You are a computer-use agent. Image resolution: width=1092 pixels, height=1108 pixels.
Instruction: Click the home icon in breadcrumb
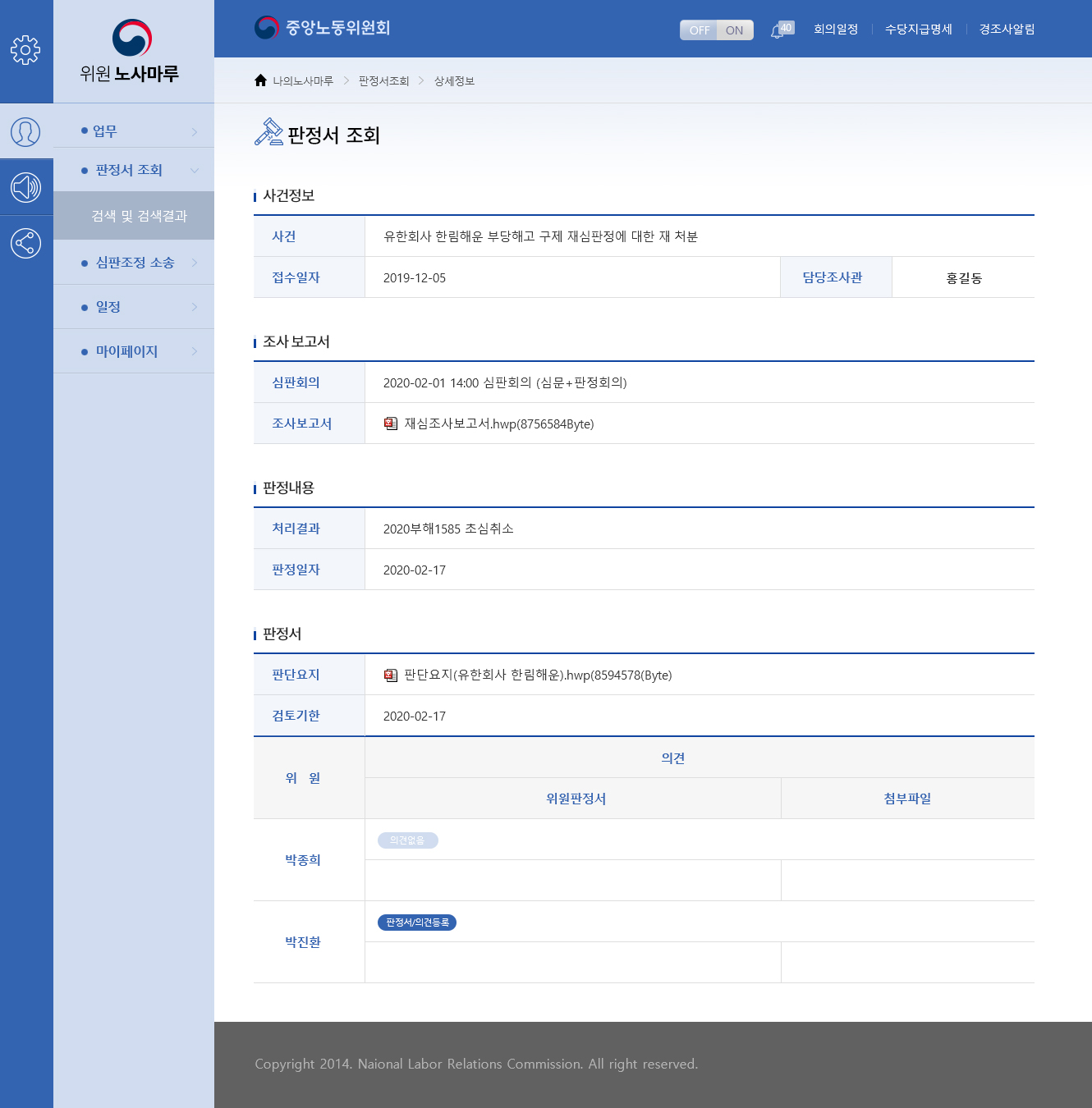(x=260, y=80)
